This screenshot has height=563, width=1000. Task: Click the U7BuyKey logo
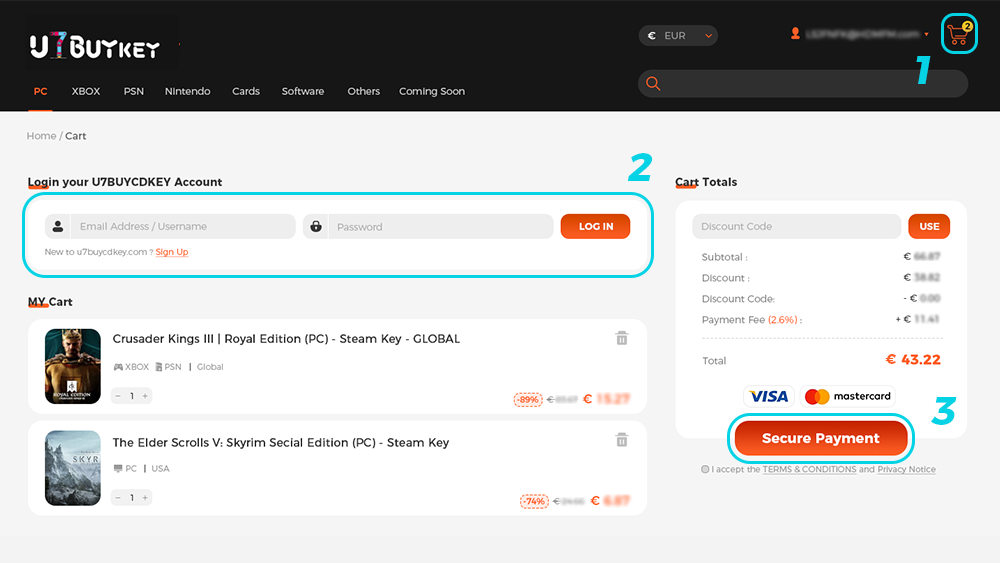95,46
